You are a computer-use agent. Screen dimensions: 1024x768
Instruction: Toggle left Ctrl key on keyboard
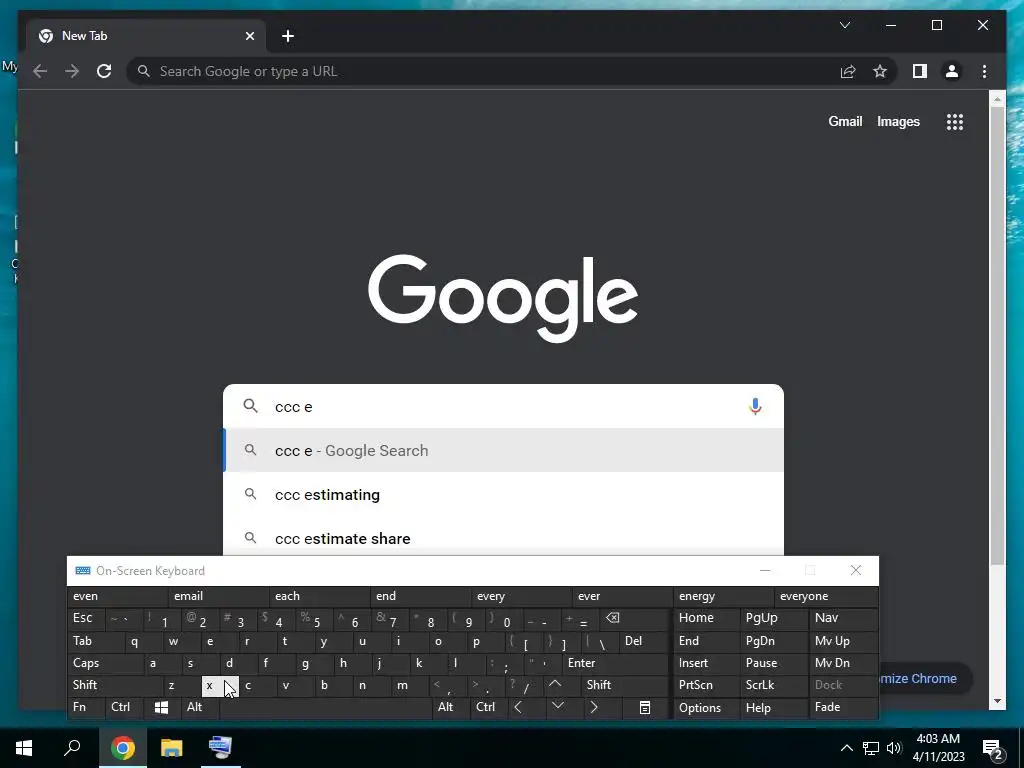click(124, 707)
